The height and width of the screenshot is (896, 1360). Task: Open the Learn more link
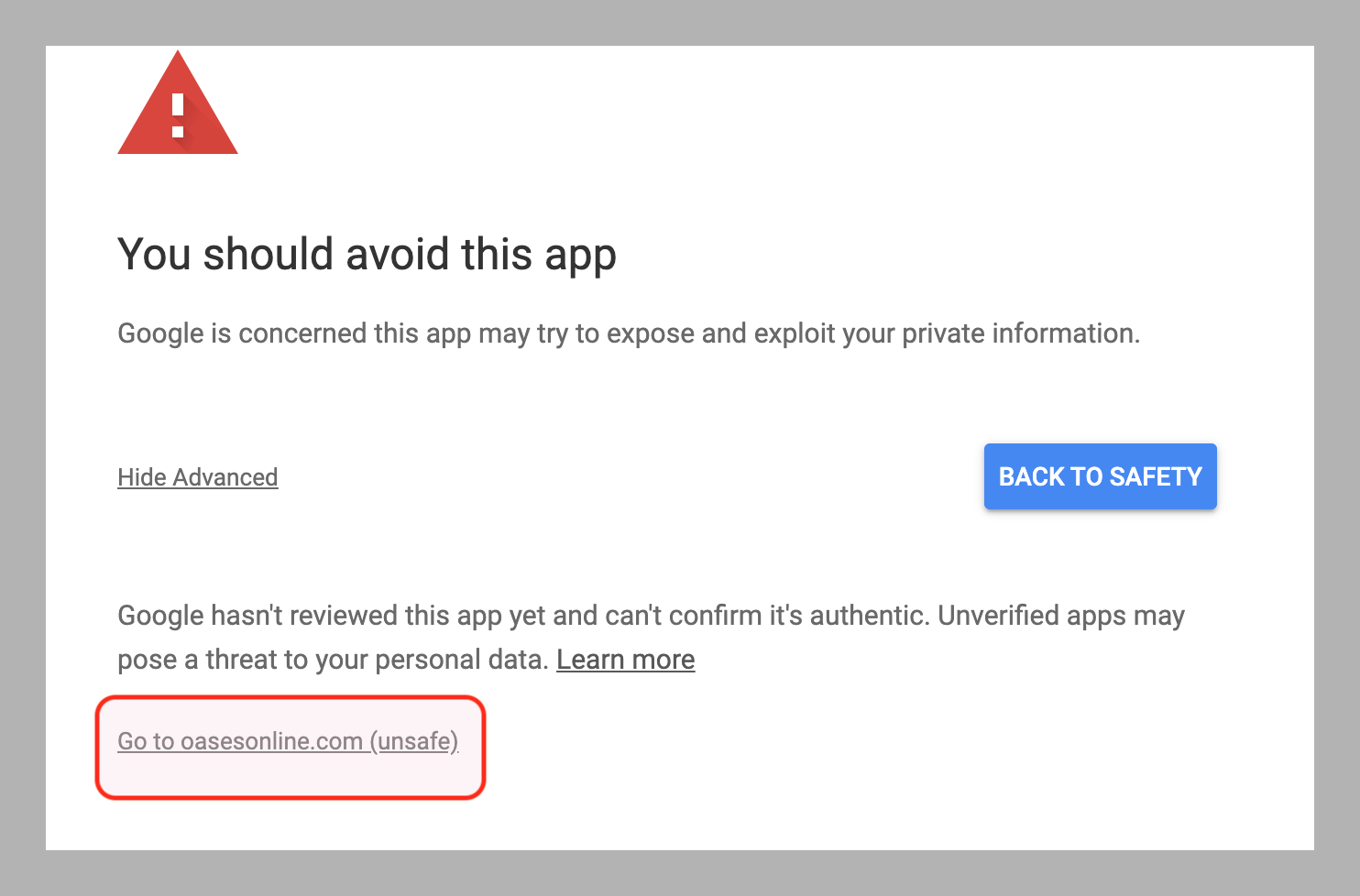click(x=626, y=660)
